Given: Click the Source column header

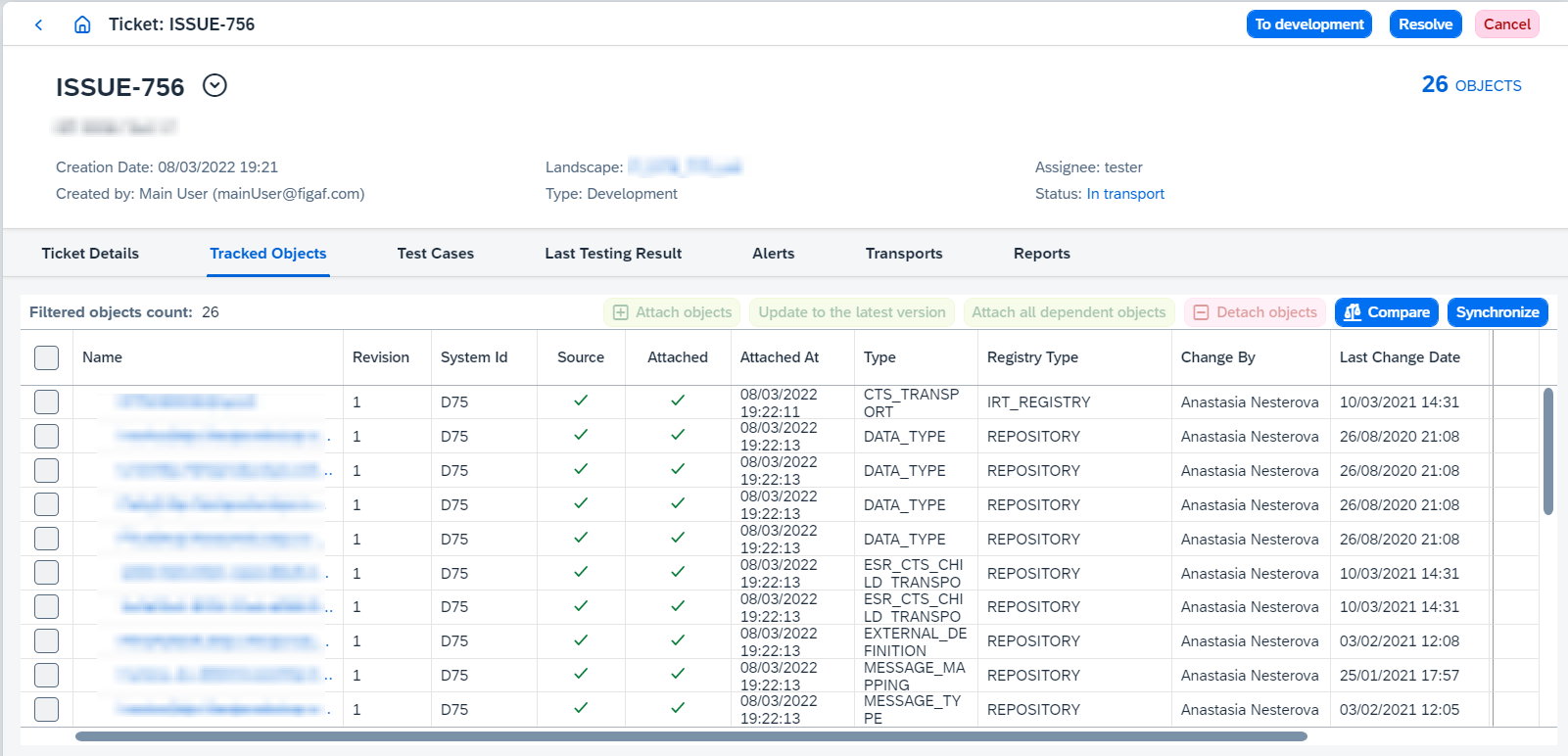Looking at the screenshot, I should [x=581, y=357].
